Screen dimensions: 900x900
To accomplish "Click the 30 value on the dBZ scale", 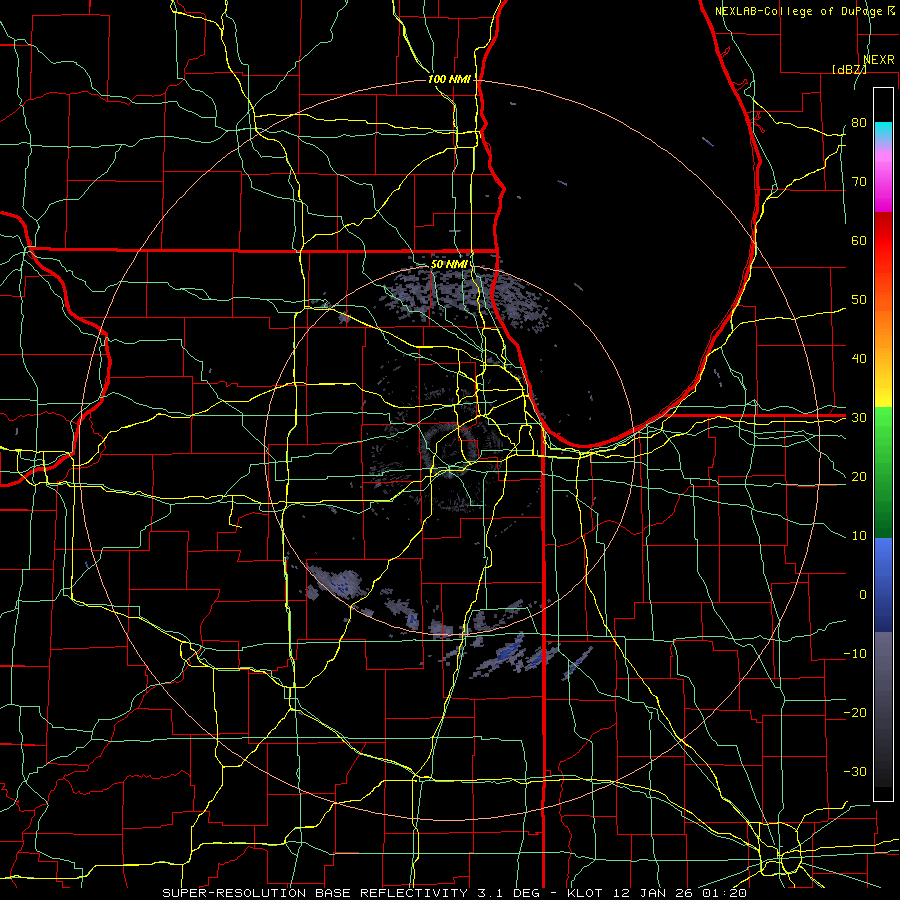I will (x=859, y=418).
